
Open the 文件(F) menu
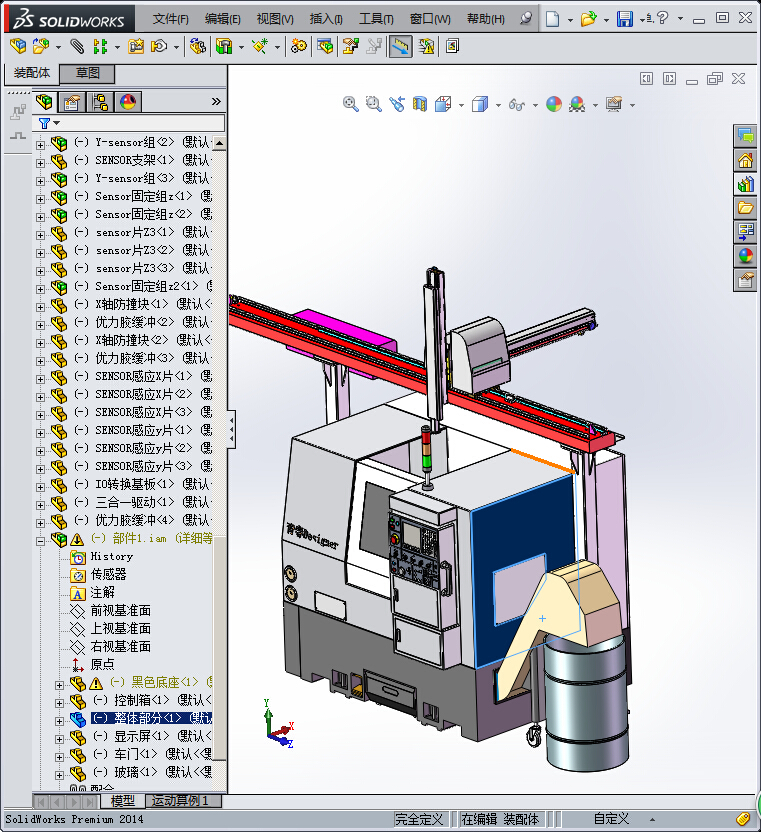(x=171, y=19)
